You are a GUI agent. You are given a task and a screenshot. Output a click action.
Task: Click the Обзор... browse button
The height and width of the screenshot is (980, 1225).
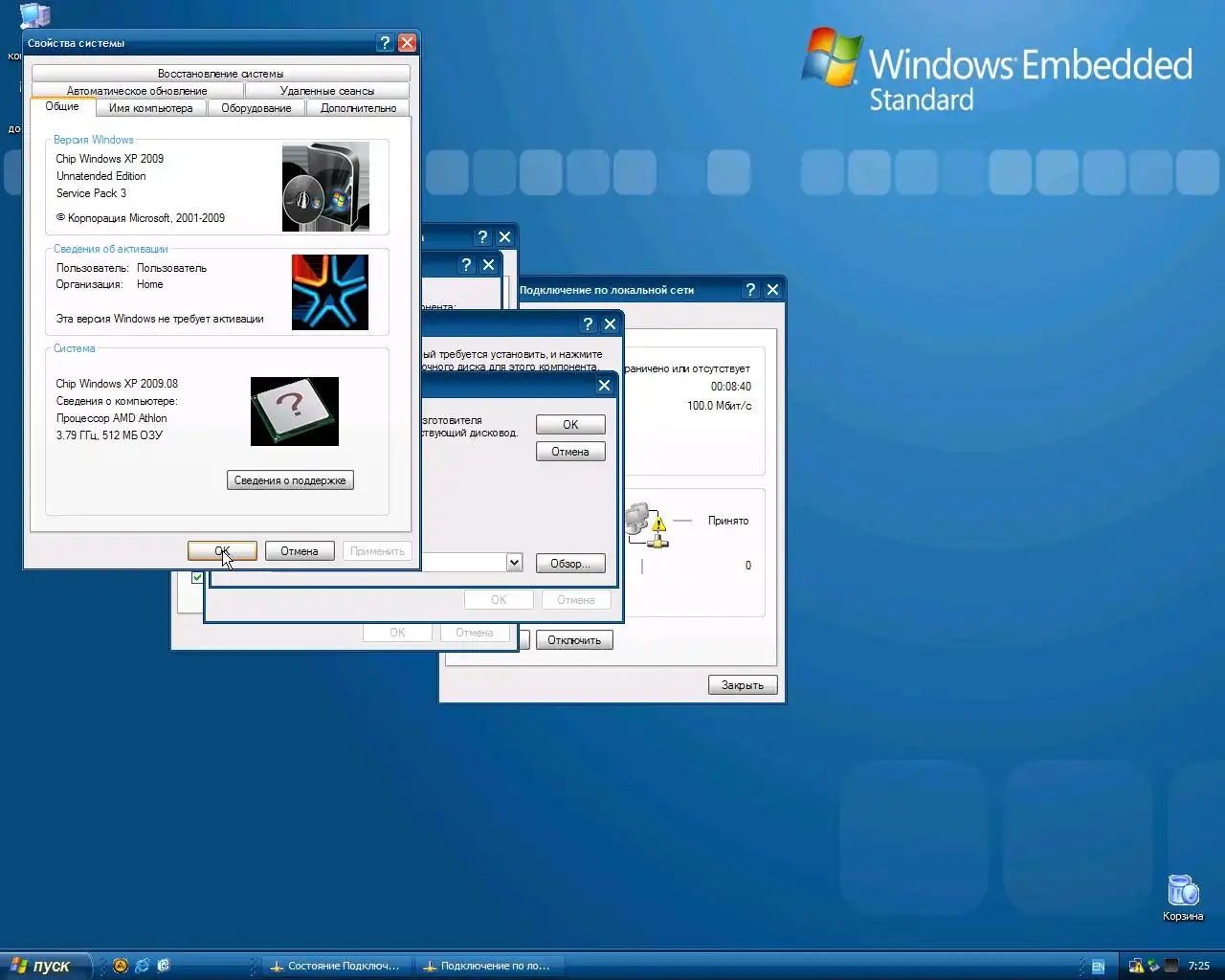pos(570,564)
